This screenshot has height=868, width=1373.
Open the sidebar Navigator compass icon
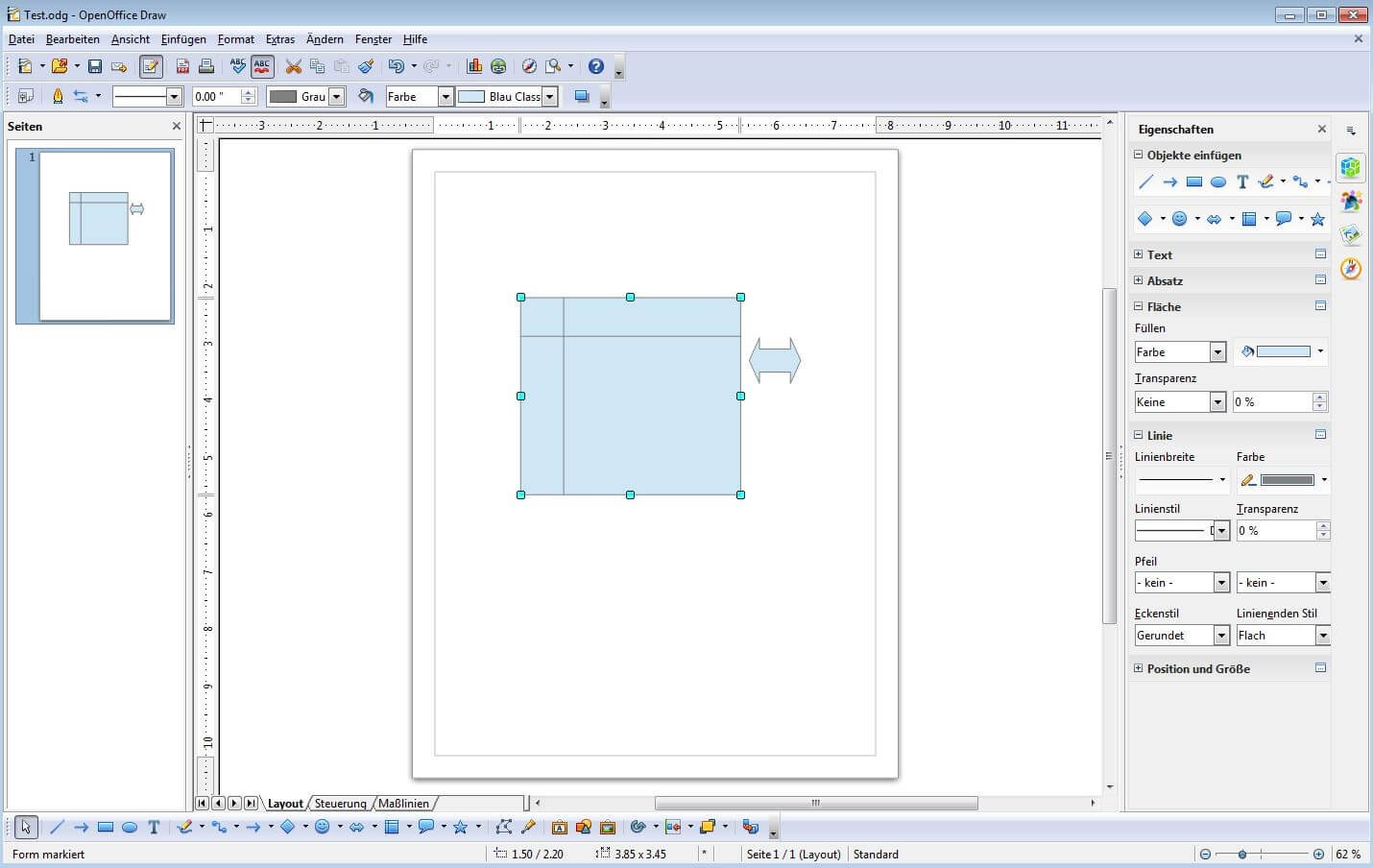click(x=1351, y=269)
